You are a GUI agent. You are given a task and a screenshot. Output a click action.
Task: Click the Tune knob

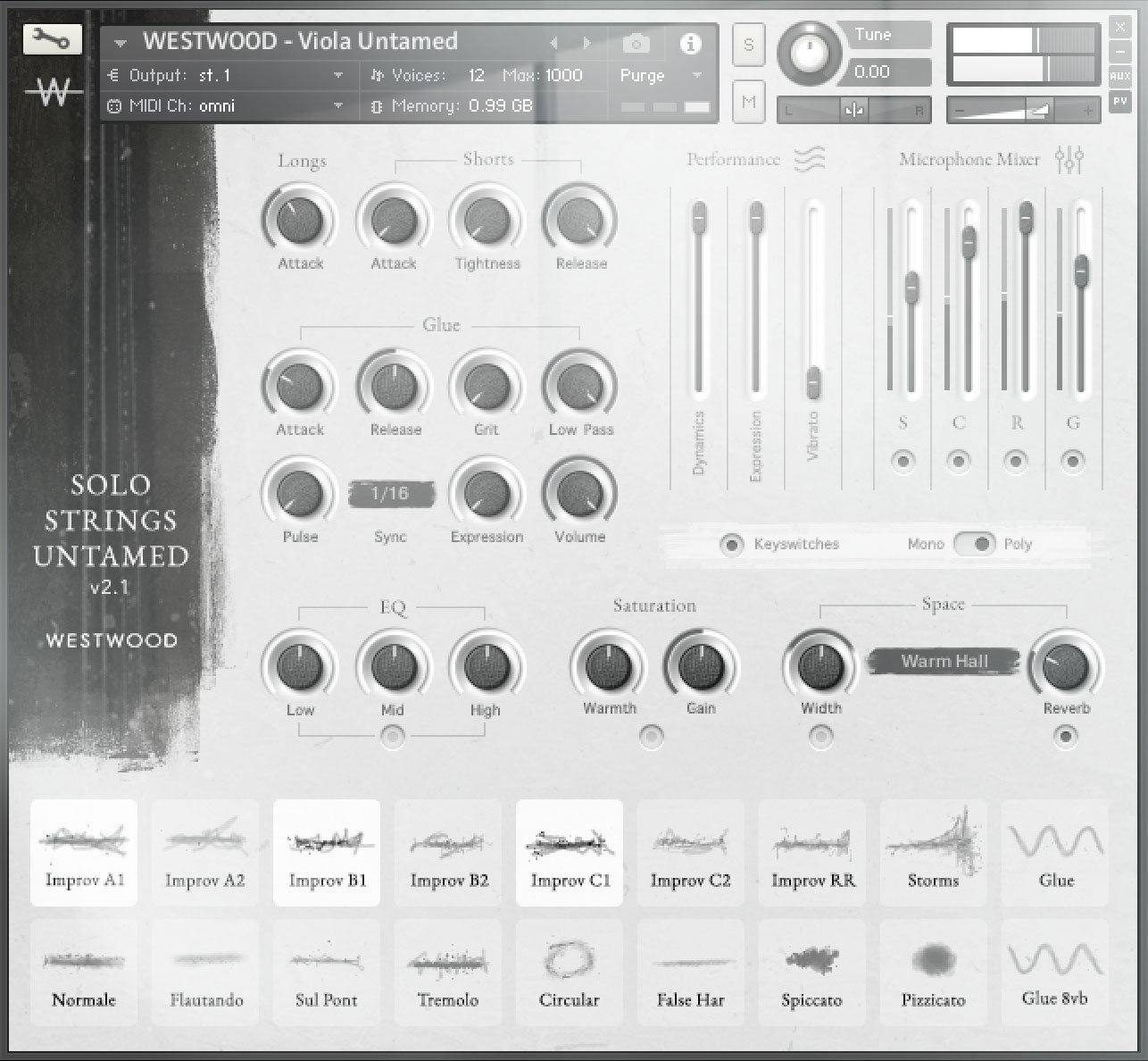[x=809, y=53]
